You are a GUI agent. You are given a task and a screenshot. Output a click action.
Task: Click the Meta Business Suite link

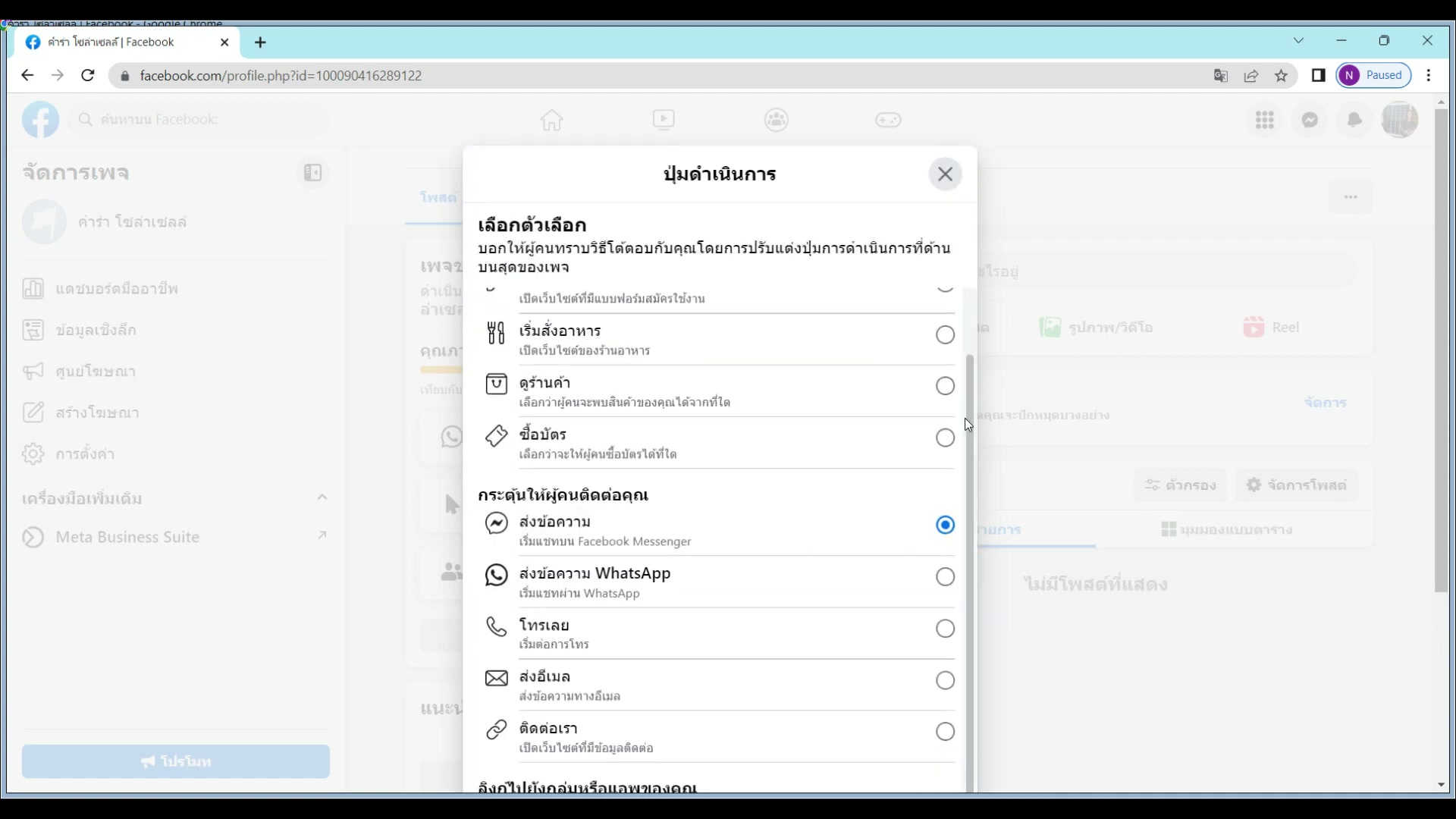[127, 537]
